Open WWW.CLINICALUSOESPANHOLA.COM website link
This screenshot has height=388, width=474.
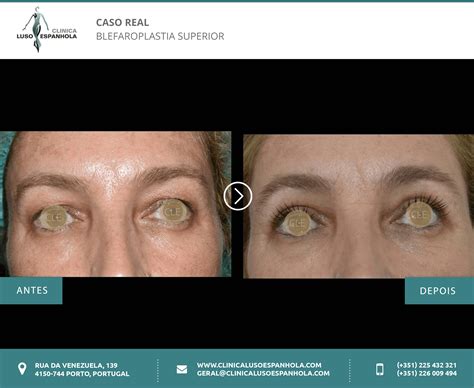pos(259,365)
